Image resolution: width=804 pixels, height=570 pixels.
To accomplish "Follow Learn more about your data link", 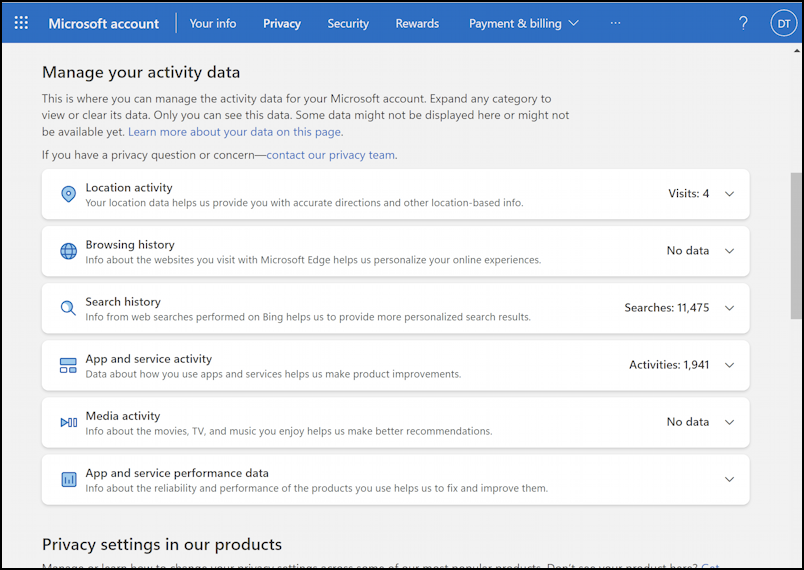I will [234, 132].
